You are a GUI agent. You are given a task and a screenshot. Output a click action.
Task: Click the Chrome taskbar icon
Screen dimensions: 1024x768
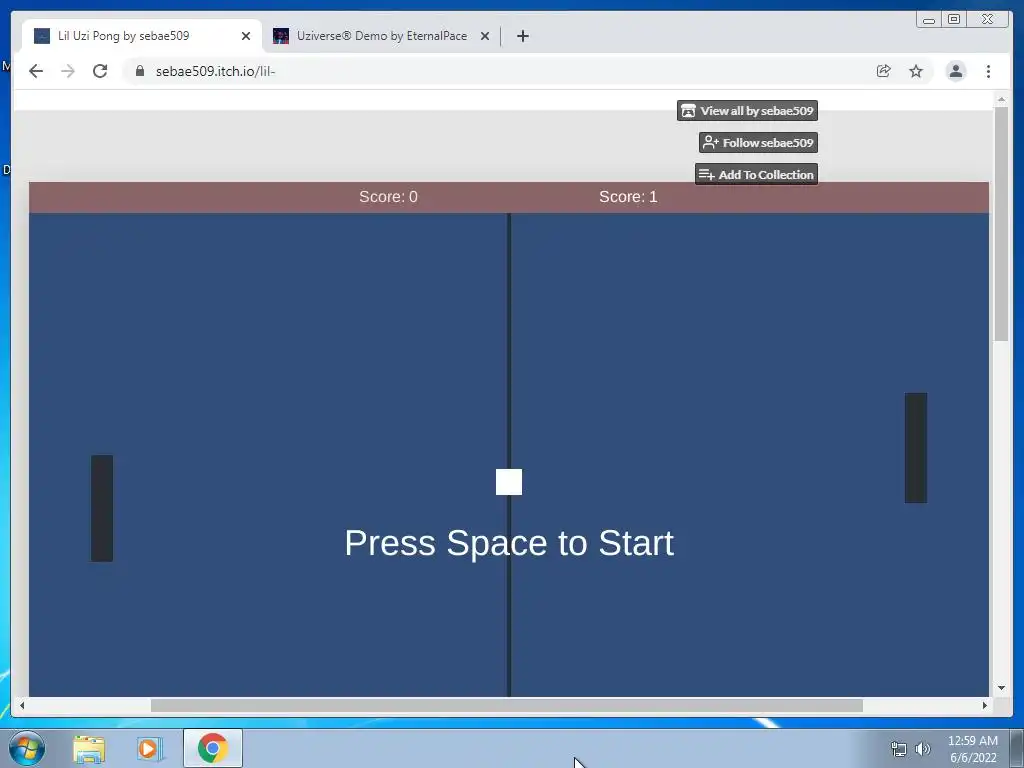click(x=213, y=748)
